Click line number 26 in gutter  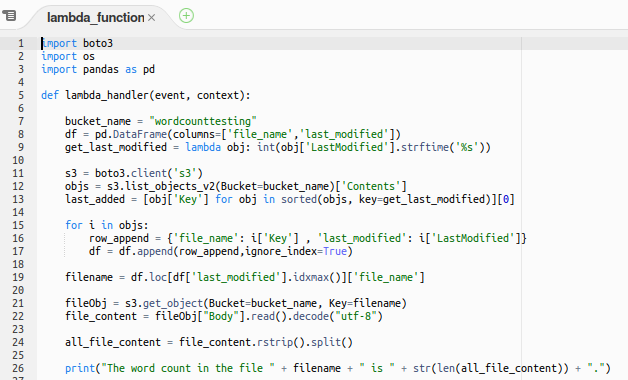click(18, 368)
